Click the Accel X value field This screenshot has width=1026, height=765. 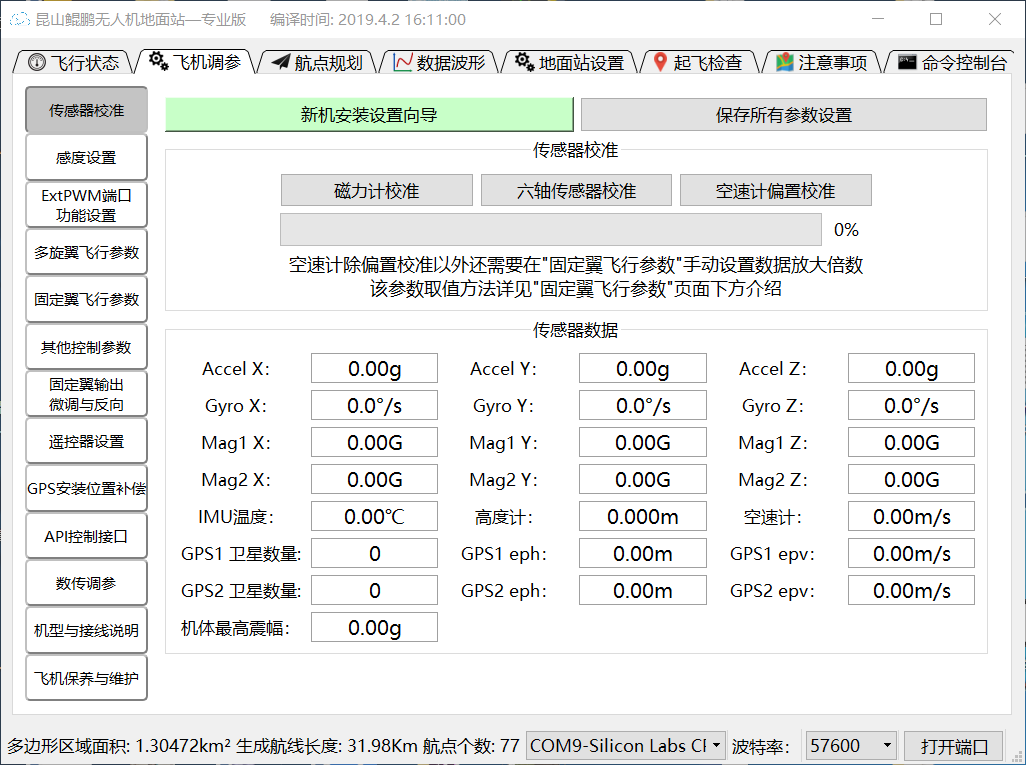coord(374,369)
